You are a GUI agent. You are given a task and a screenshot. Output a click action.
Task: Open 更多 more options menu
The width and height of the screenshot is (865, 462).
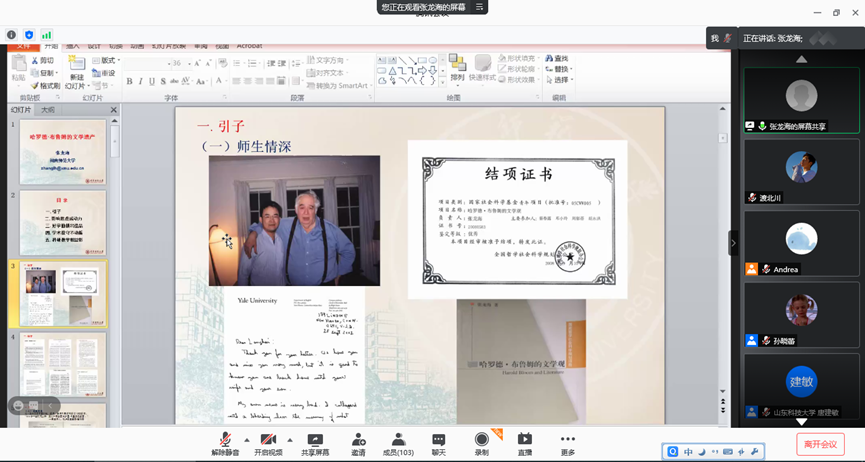[x=568, y=443]
